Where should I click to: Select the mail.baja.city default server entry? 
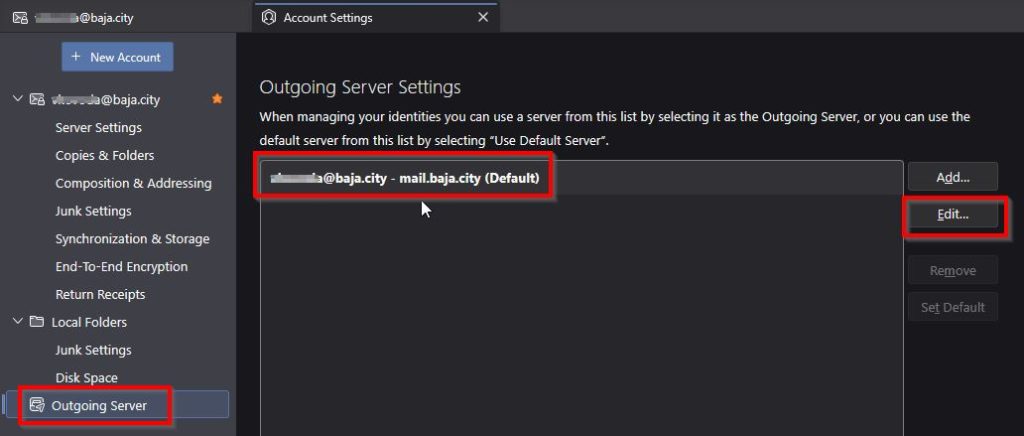point(405,179)
